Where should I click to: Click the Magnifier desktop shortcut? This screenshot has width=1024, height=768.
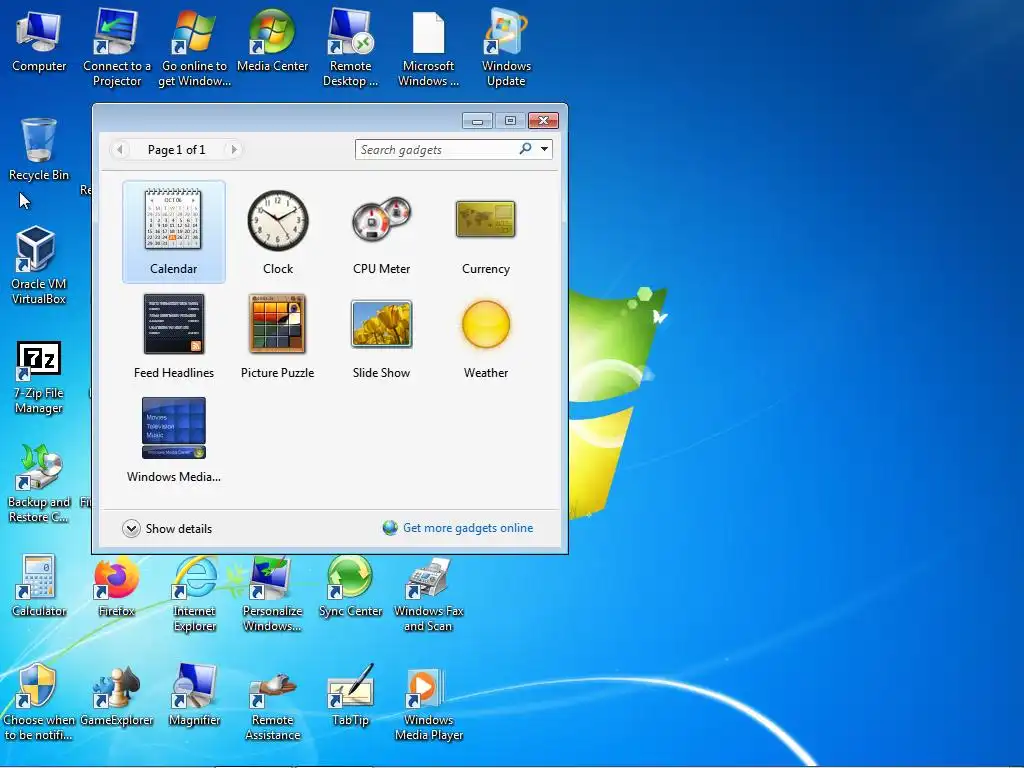point(195,695)
